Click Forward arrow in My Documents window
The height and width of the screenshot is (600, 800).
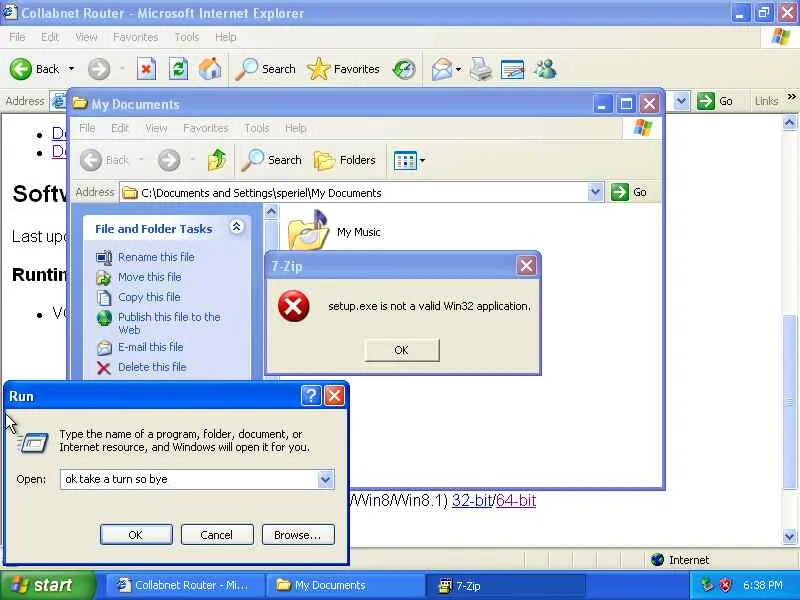(169, 160)
